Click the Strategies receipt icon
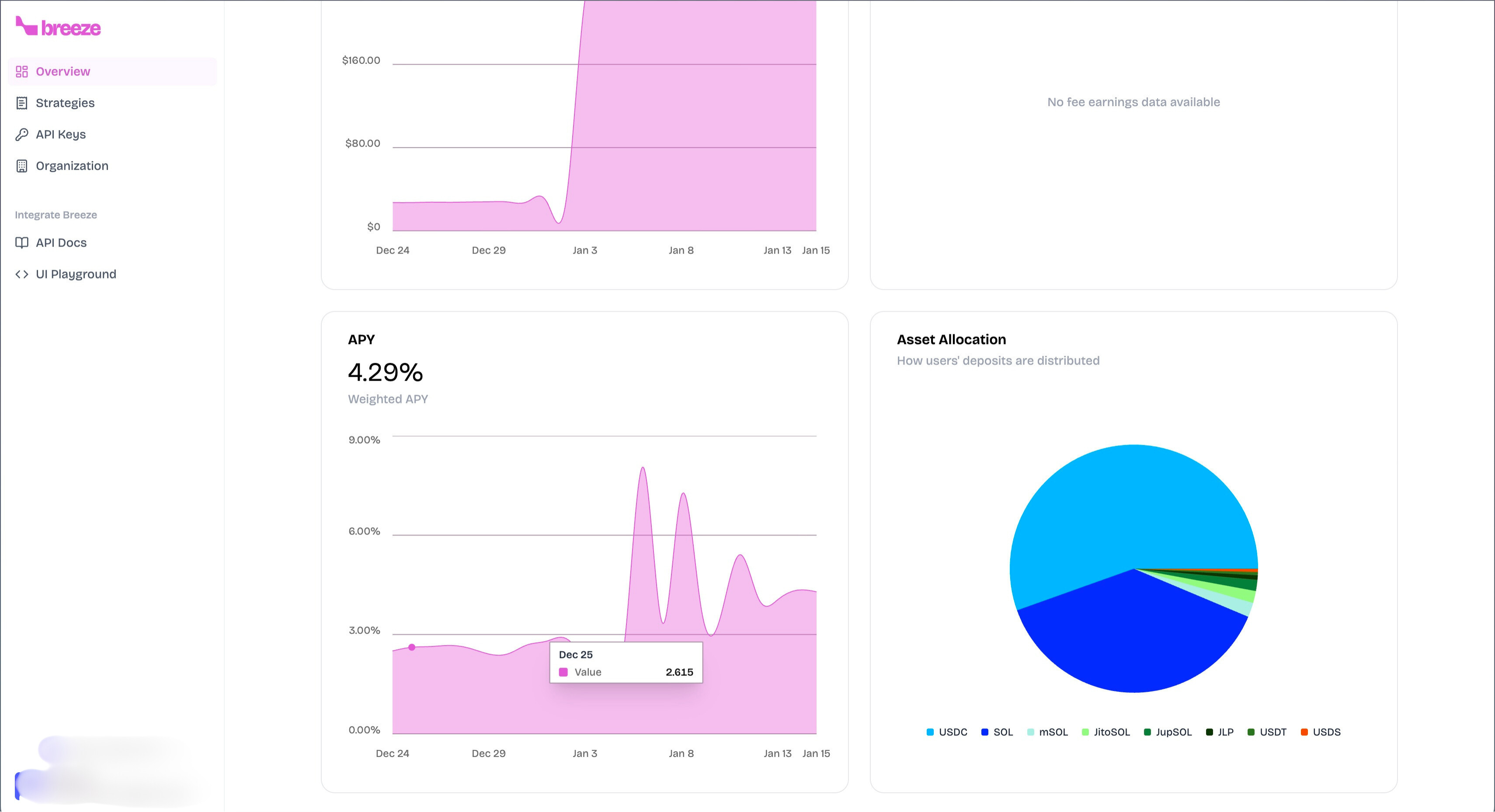The height and width of the screenshot is (812, 1495). pyautogui.click(x=22, y=102)
